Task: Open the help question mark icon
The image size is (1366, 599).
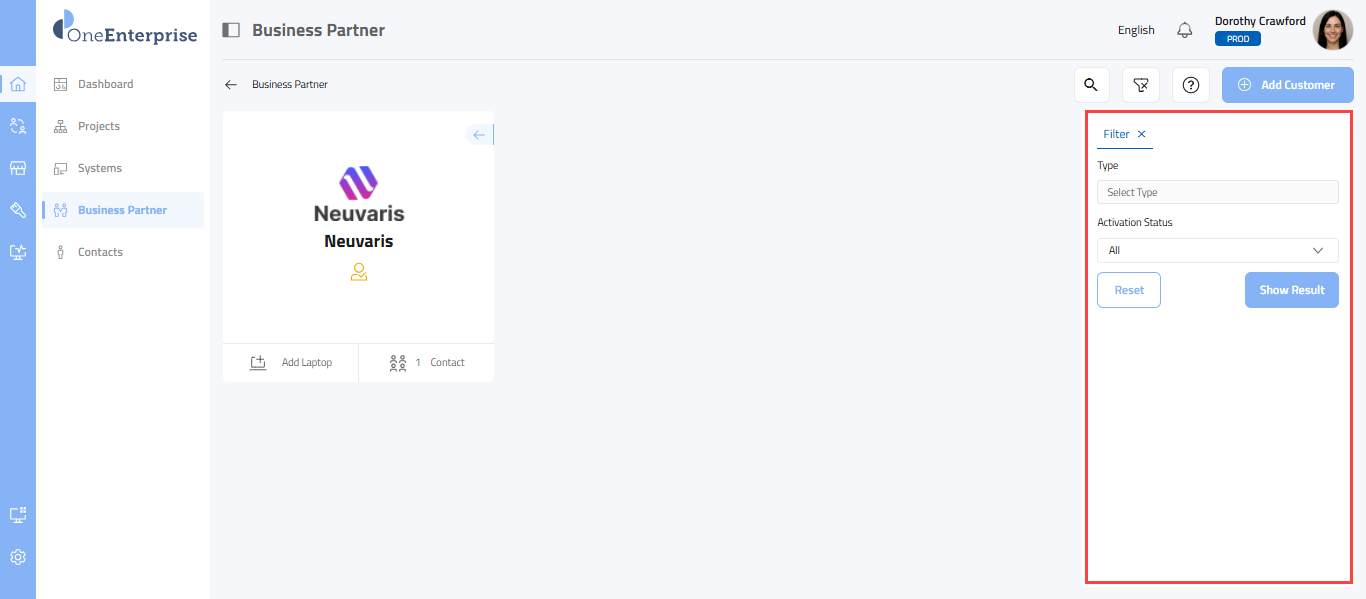Action: point(1191,85)
